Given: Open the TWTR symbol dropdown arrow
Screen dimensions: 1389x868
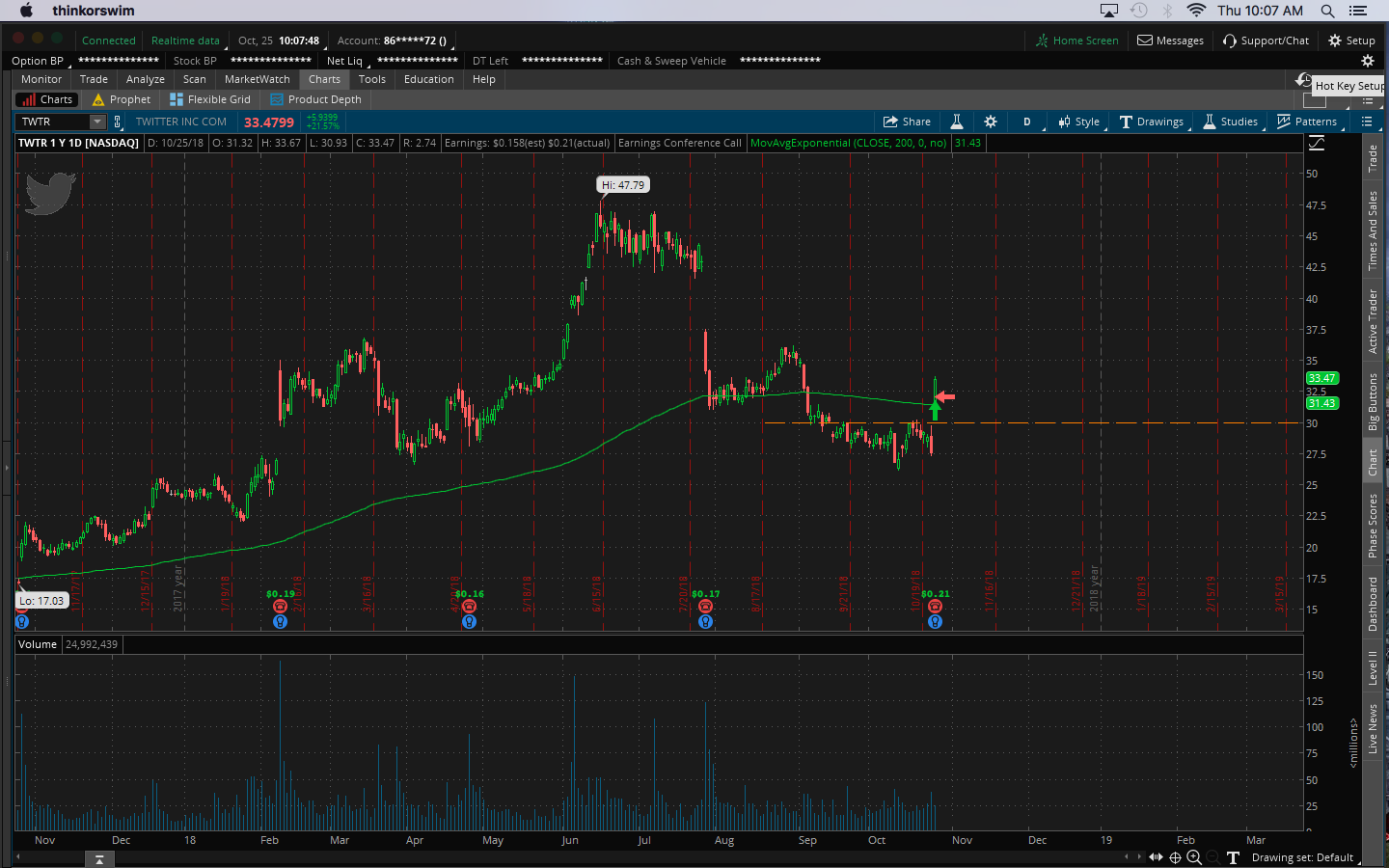Looking at the screenshot, I should coord(97,122).
